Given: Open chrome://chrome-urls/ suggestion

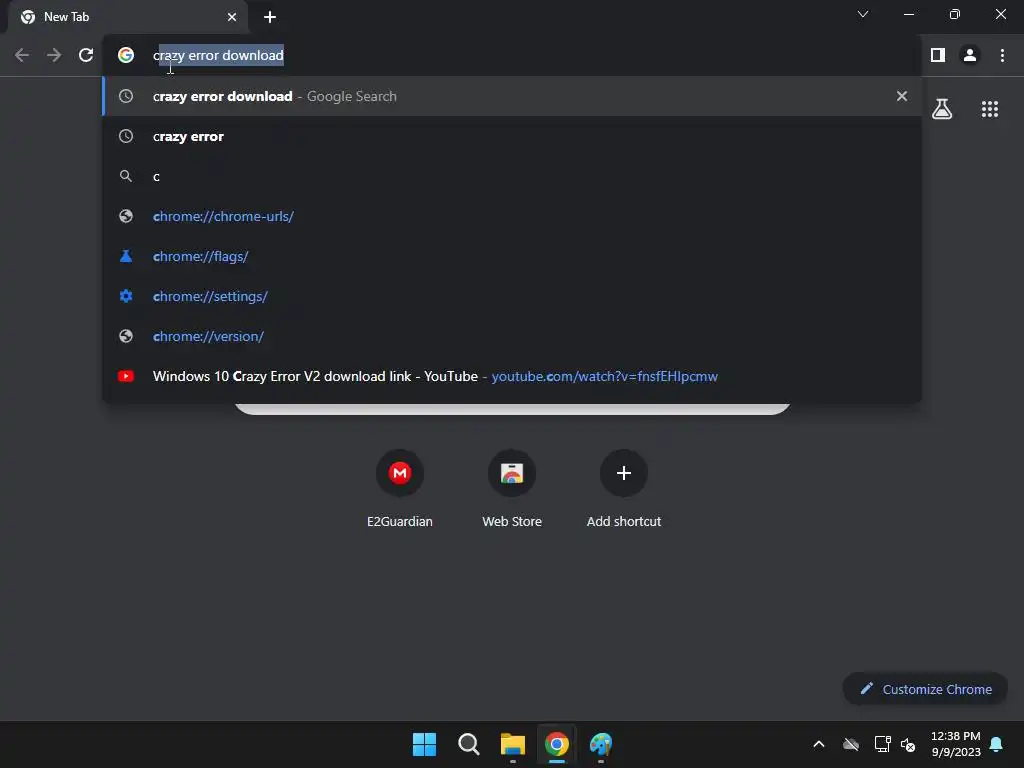Looking at the screenshot, I should pos(512,216).
